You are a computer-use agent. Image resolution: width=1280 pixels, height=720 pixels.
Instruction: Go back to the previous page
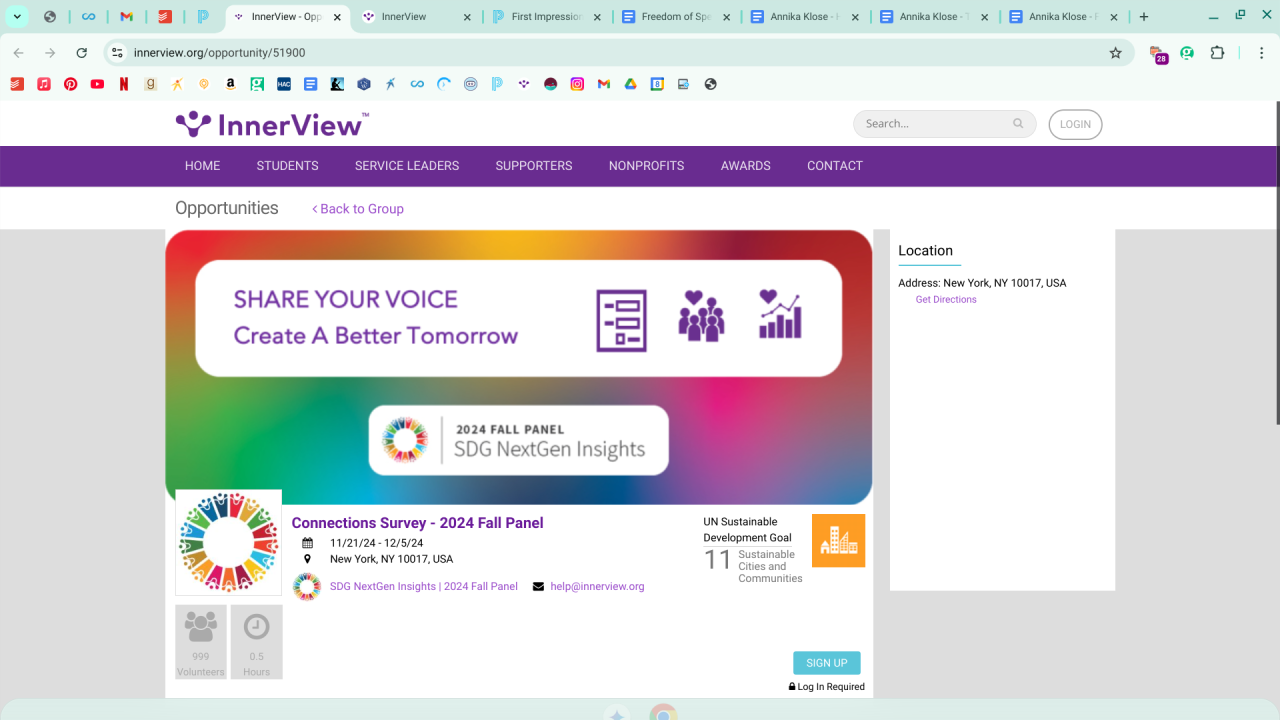click(x=19, y=53)
